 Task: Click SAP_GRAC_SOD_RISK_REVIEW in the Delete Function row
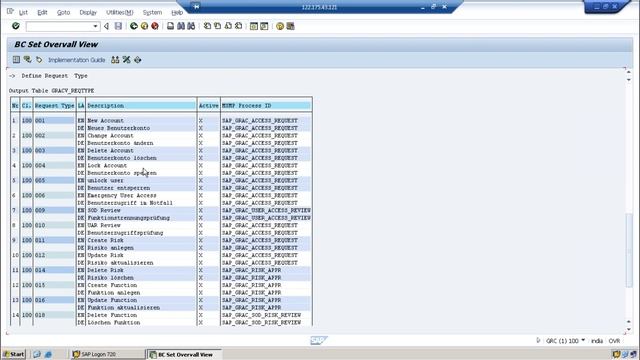(262, 315)
